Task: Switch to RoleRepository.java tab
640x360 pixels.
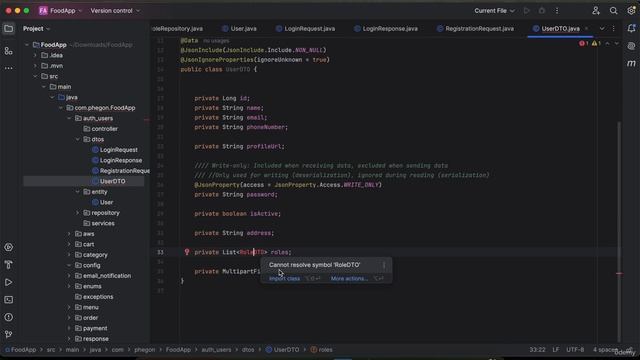Action: (178, 29)
